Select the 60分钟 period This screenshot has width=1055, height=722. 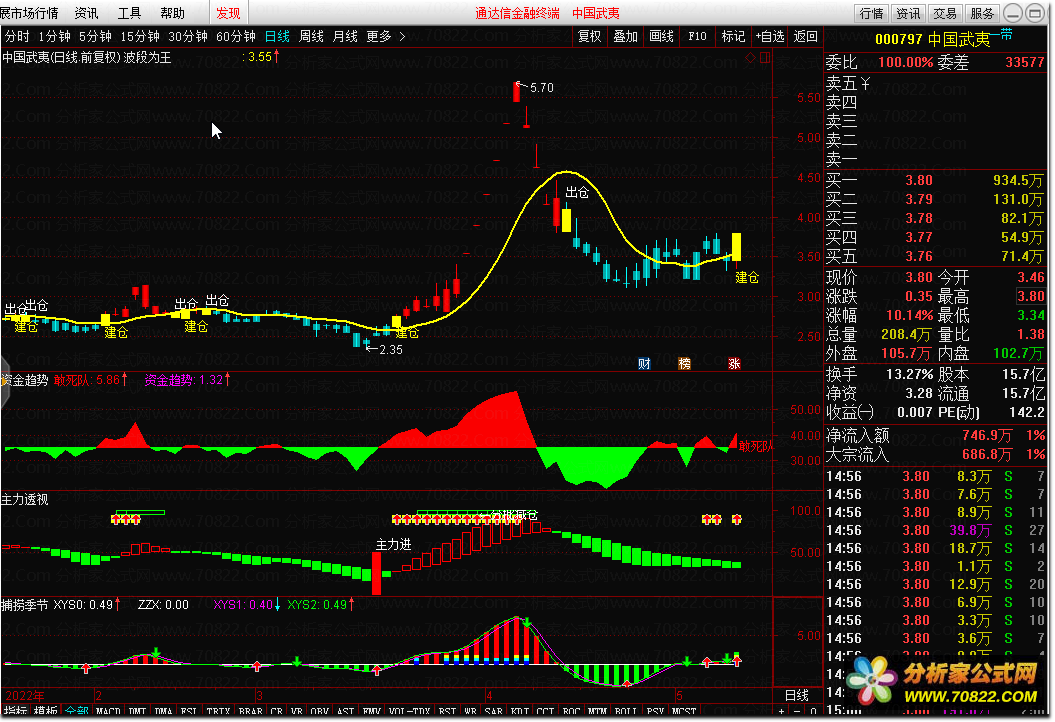235,36
